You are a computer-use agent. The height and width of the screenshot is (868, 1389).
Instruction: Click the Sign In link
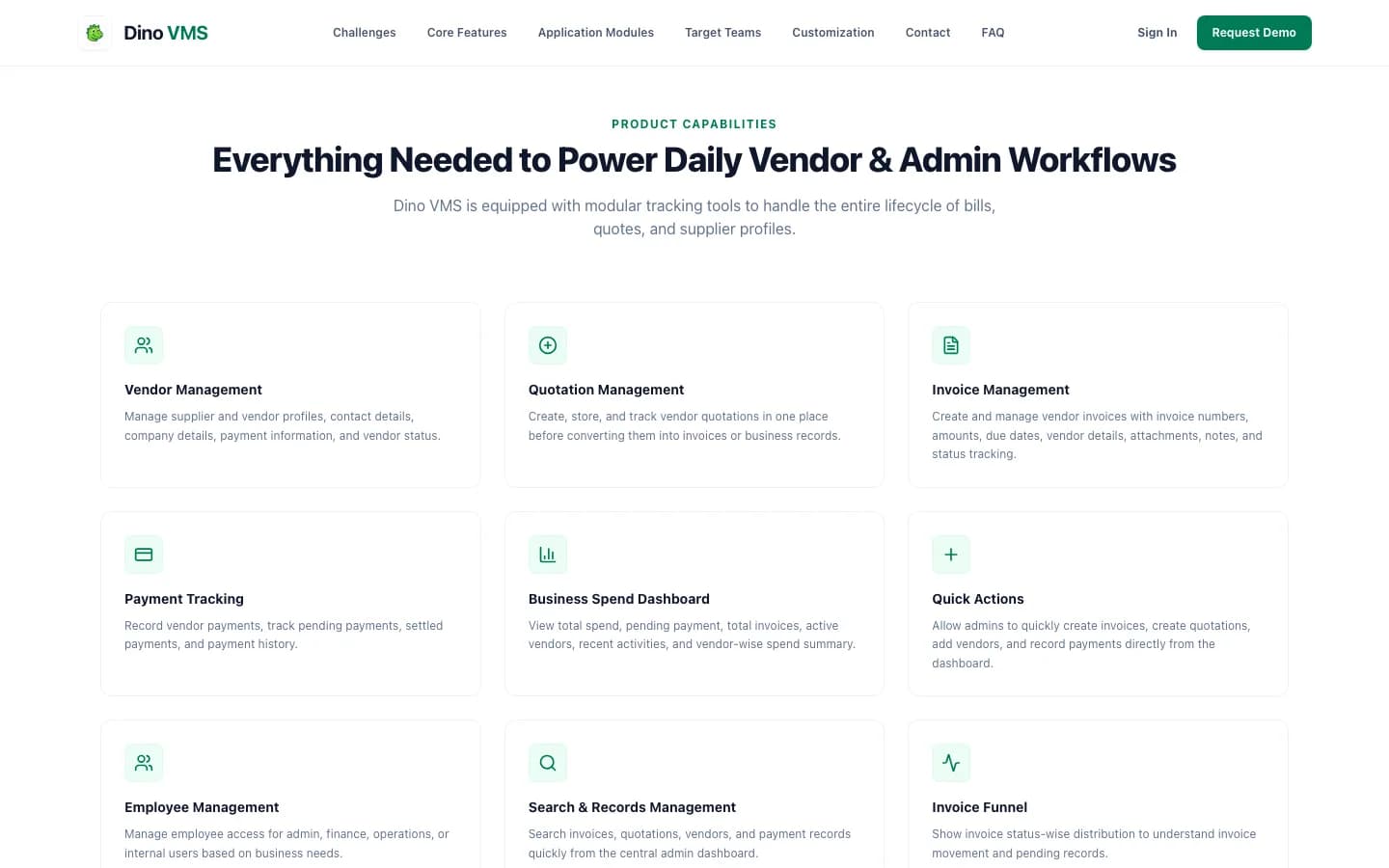coord(1157,33)
